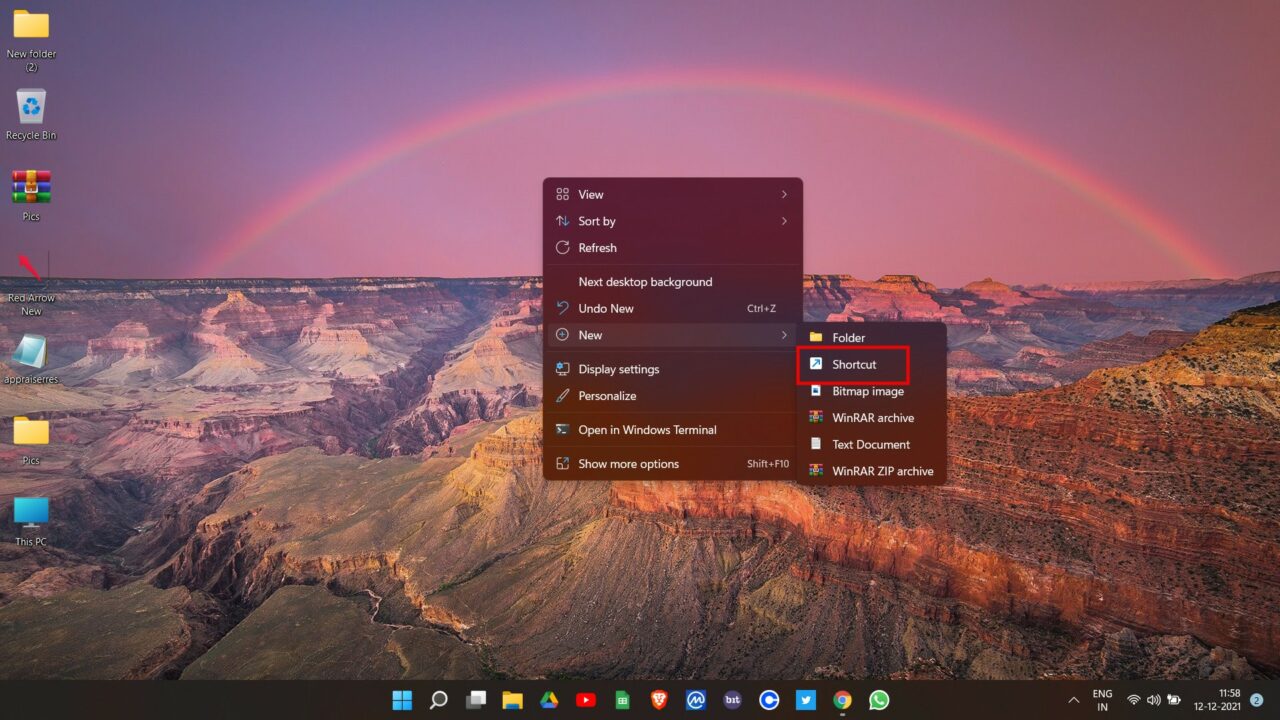
Task: Open the purple bit app in taskbar
Action: tap(732, 700)
